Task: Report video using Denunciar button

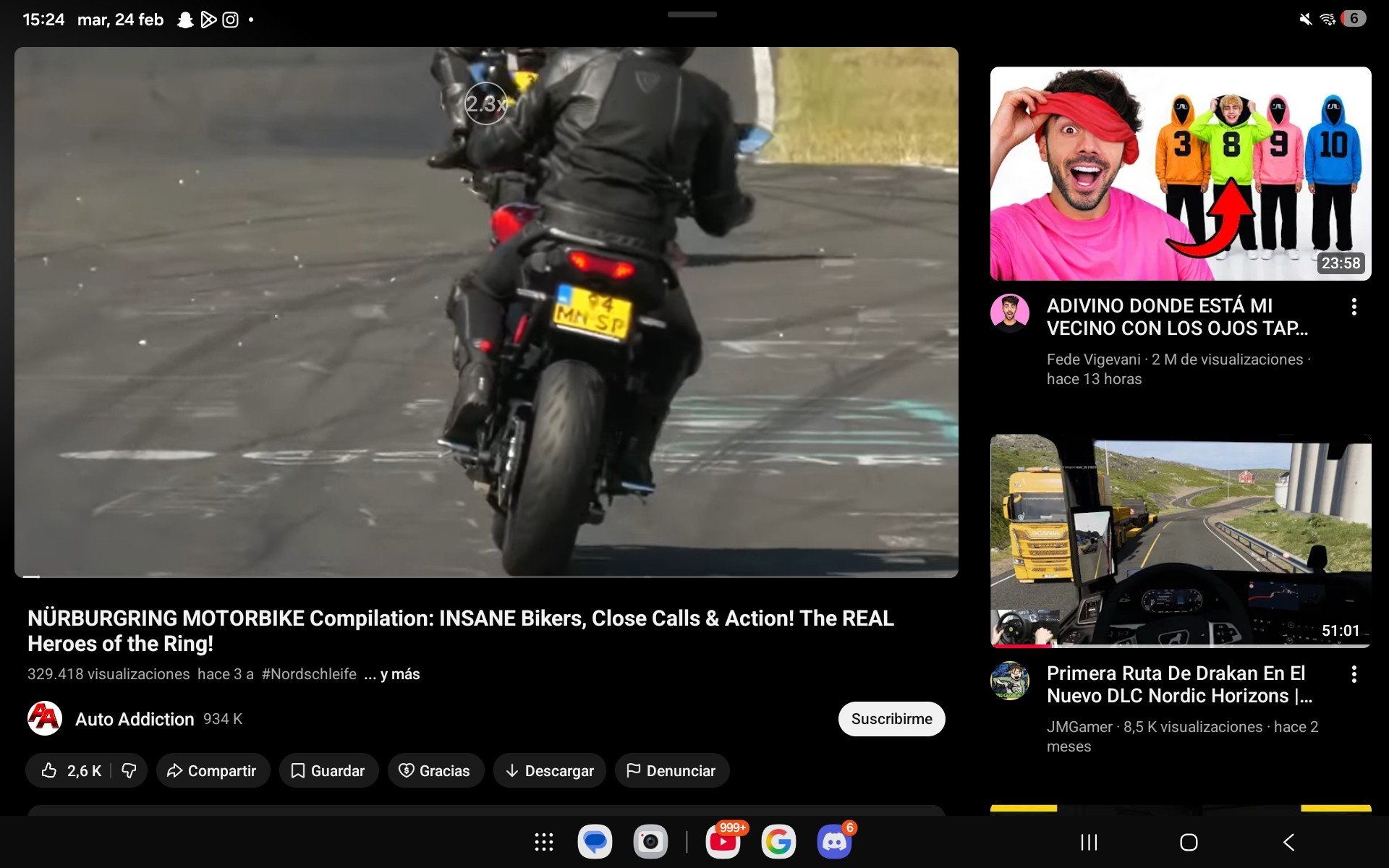Action: click(671, 770)
